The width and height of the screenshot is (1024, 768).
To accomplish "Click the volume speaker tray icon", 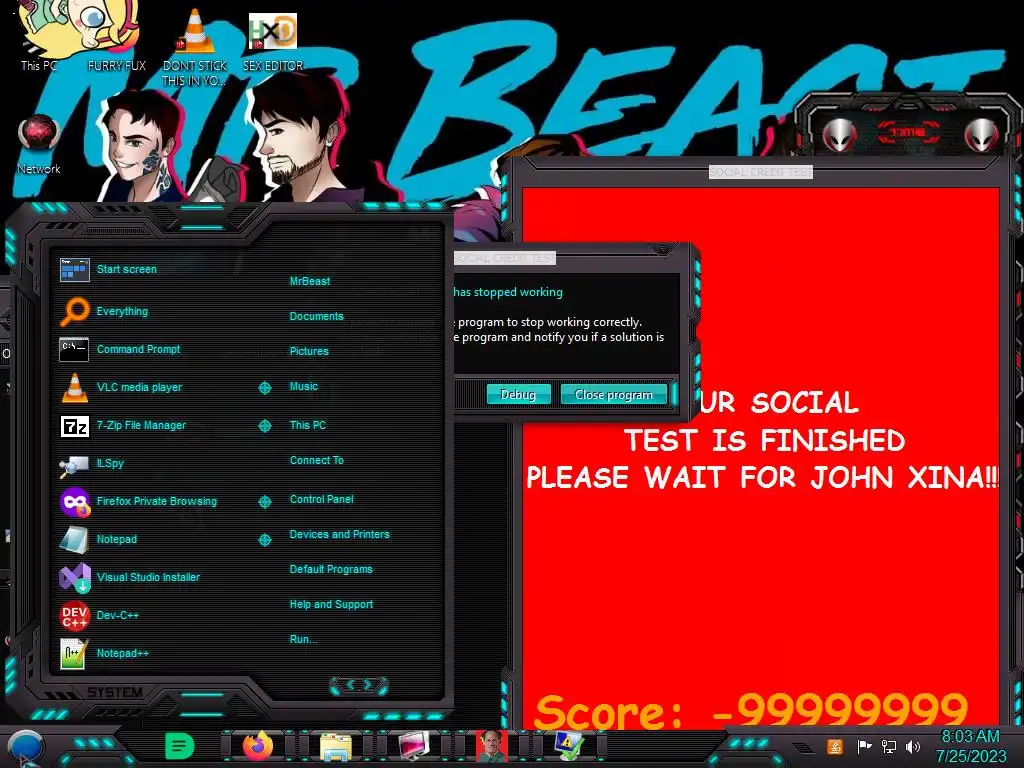I will coord(913,746).
